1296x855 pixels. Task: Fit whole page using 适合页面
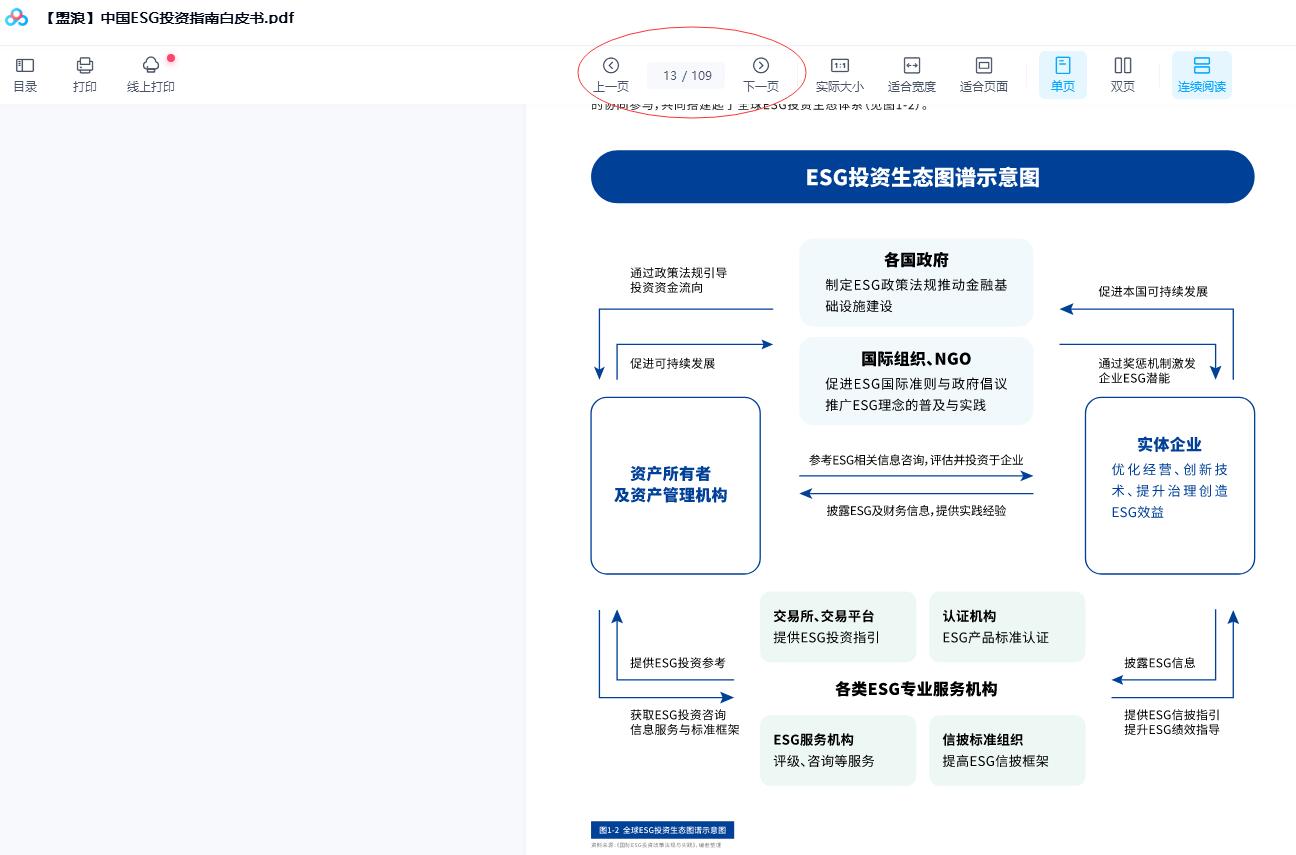coord(983,75)
